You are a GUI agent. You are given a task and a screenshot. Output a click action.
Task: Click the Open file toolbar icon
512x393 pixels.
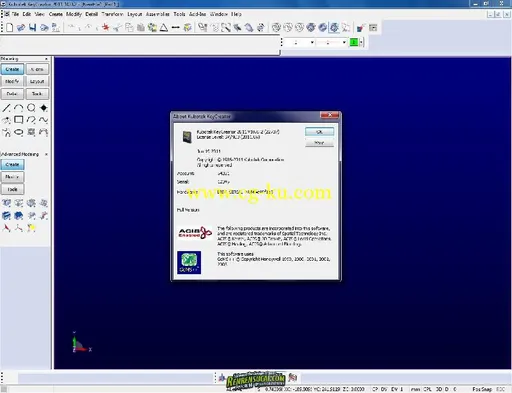(x=21, y=28)
